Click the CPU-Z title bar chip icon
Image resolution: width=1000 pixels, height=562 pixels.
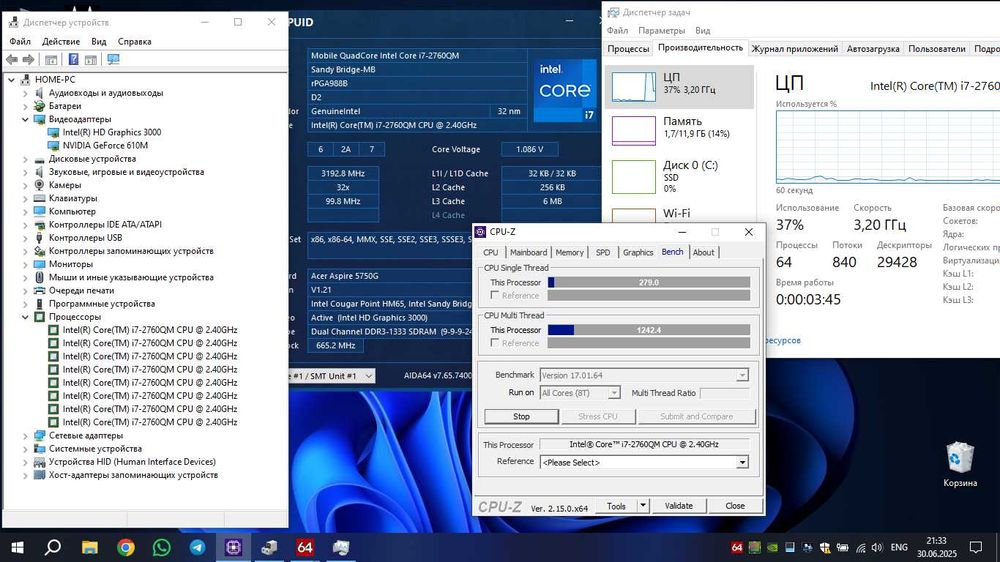pyautogui.click(x=481, y=232)
